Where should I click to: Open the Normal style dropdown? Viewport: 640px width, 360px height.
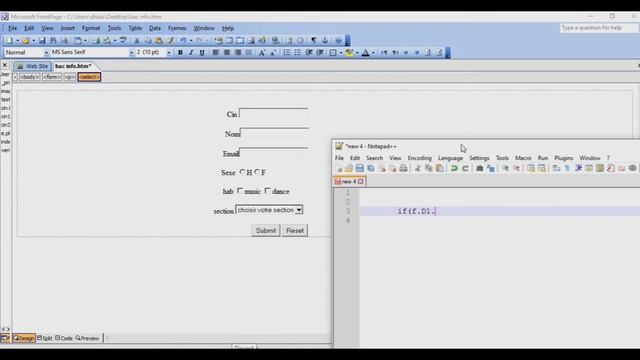(x=46, y=53)
